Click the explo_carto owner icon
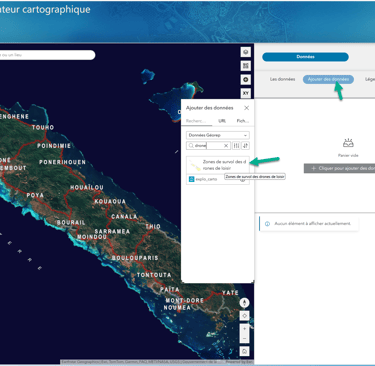The height and width of the screenshot is (366, 375). pos(191,179)
